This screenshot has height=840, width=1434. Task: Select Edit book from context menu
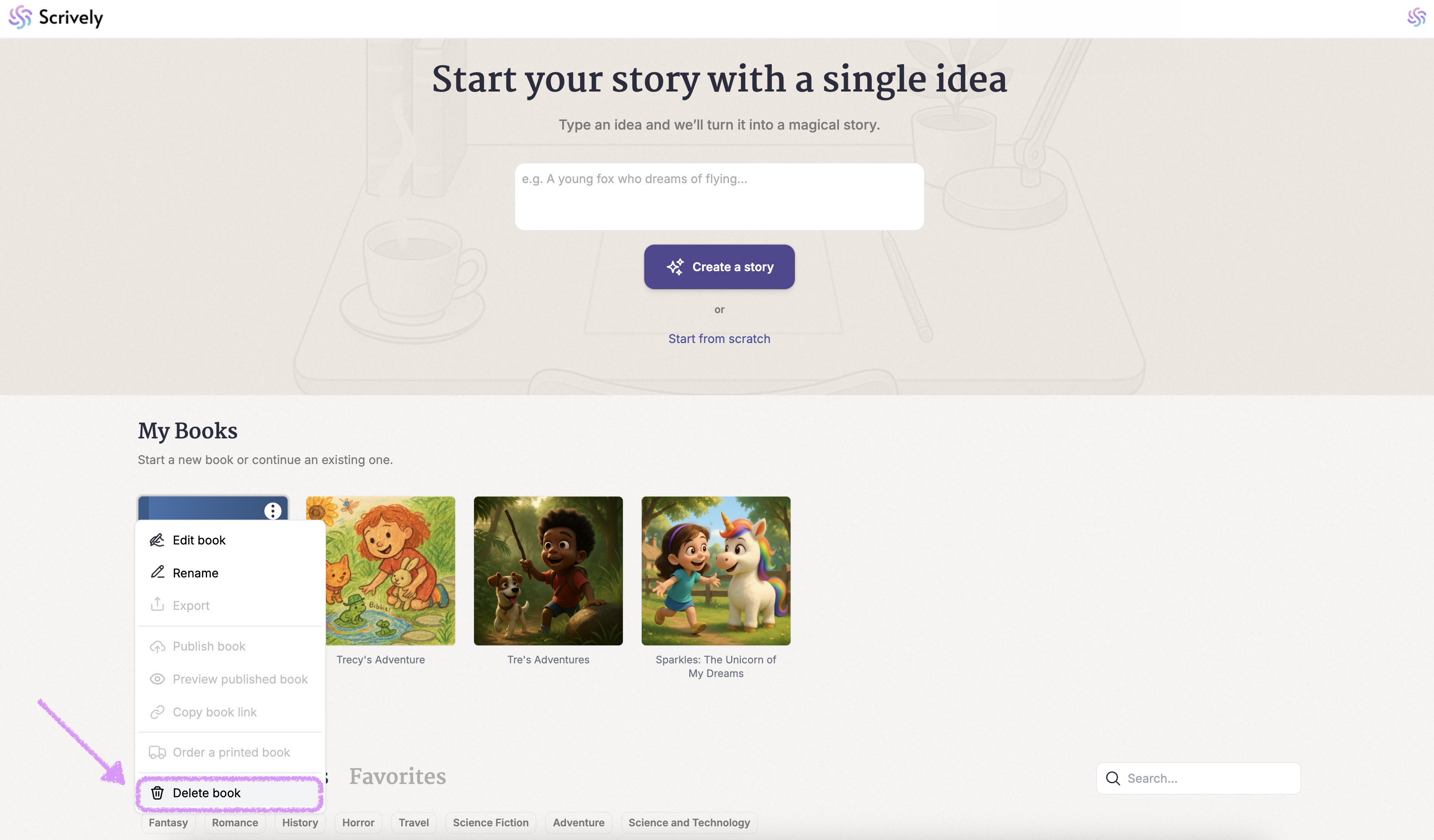[x=199, y=540]
